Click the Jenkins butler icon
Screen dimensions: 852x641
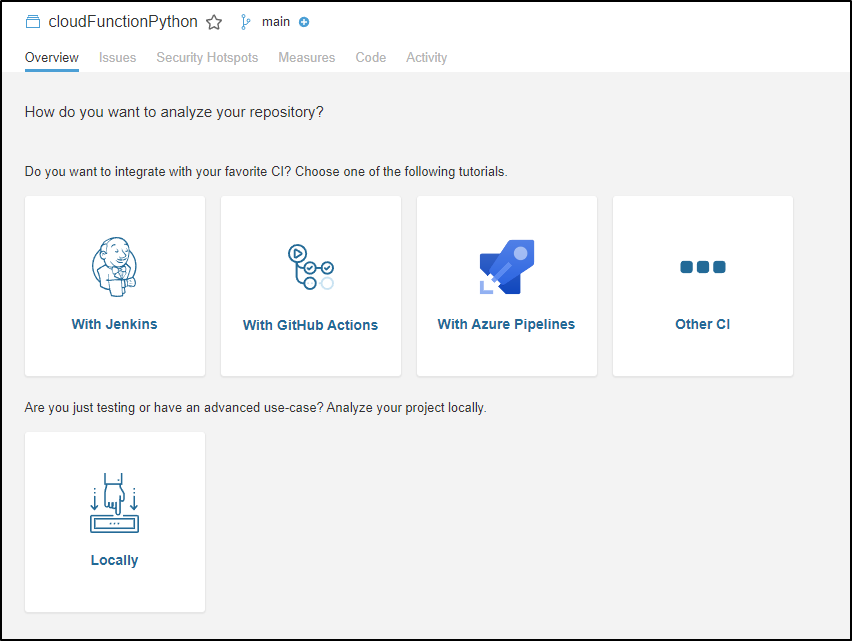[x=114, y=267]
